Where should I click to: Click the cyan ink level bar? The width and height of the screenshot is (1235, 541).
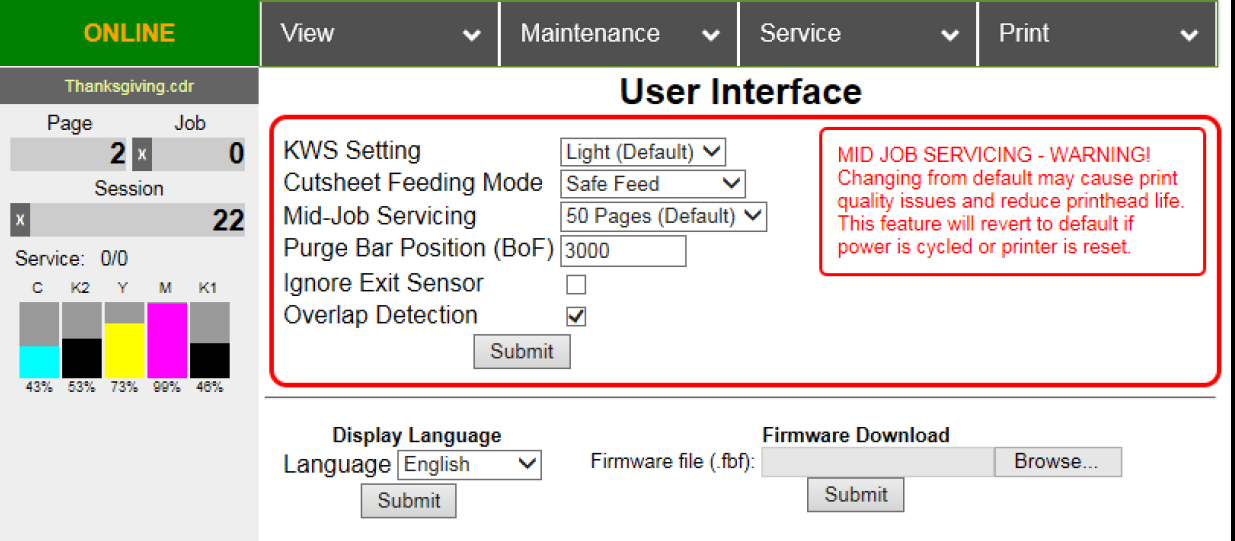pyautogui.click(x=39, y=340)
